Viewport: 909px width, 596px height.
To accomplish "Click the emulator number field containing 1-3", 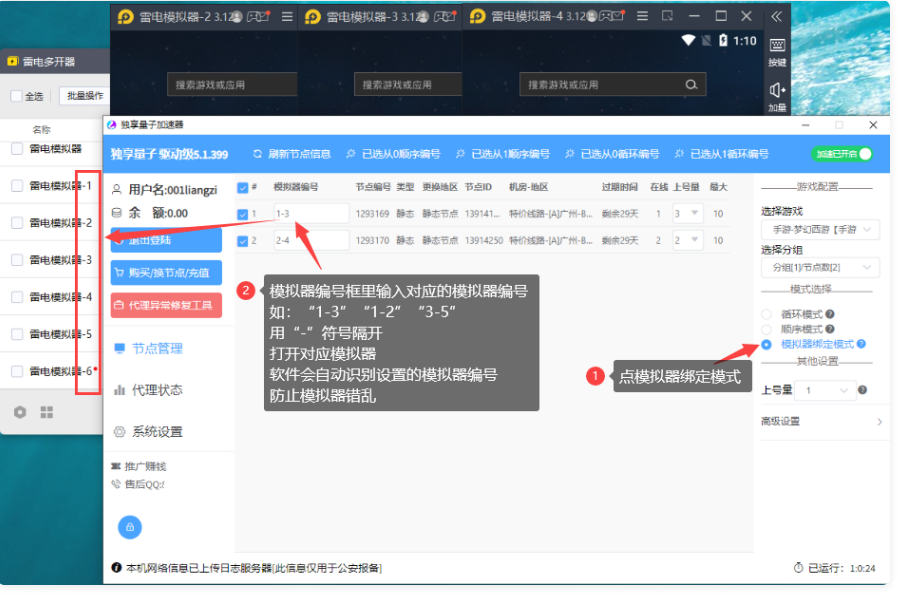I will point(311,214).
